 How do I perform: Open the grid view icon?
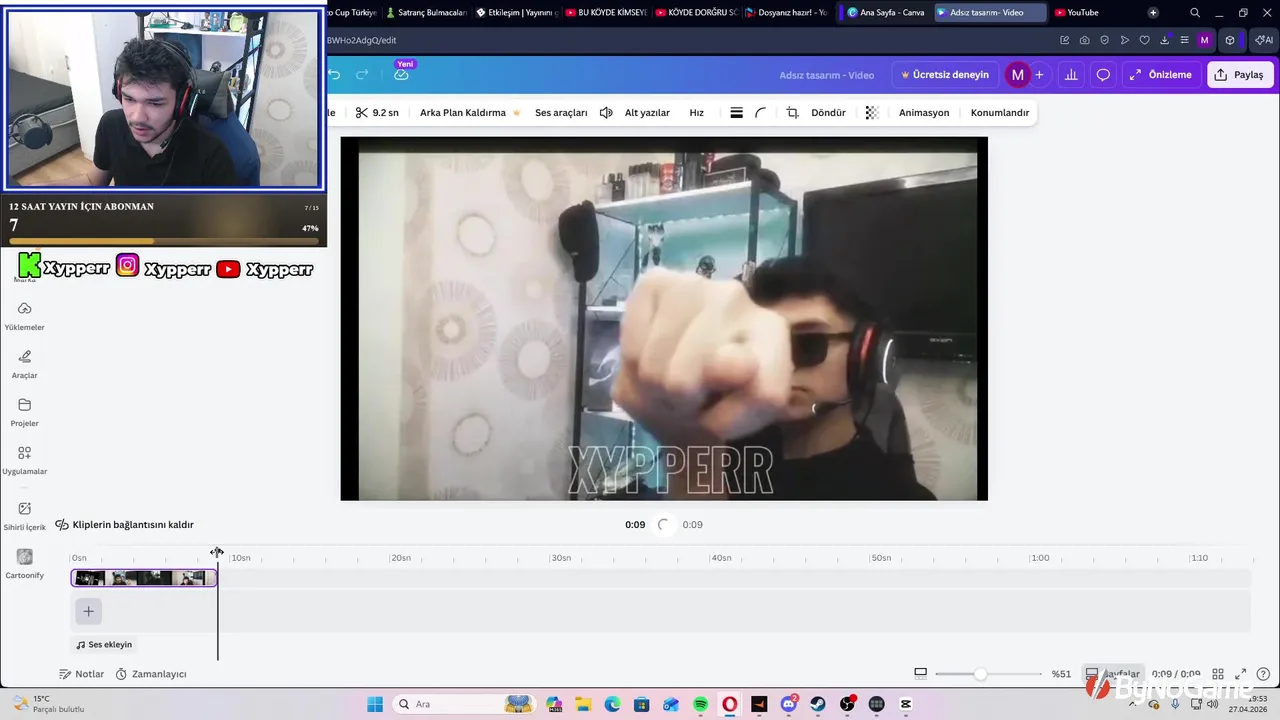(1218, 674)
